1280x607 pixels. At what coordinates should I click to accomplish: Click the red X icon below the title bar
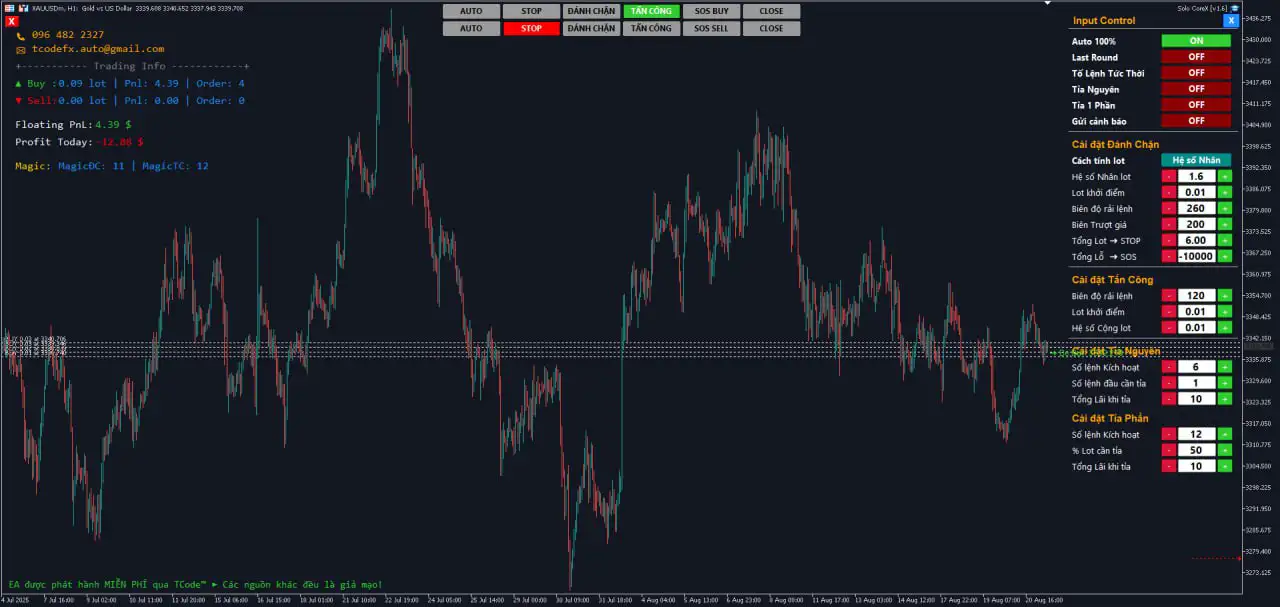(12, 21)
